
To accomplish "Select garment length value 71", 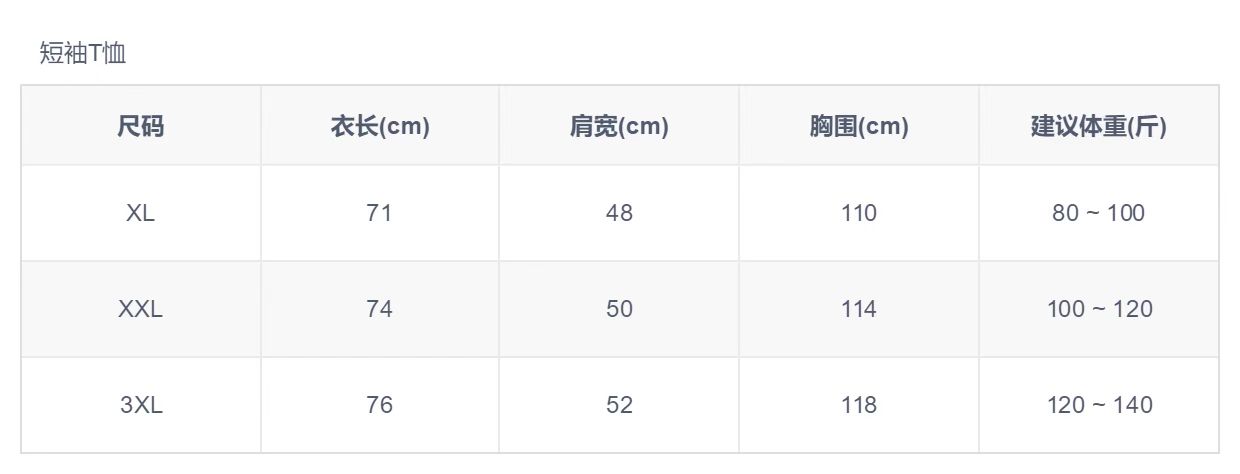I will (380, 213).
